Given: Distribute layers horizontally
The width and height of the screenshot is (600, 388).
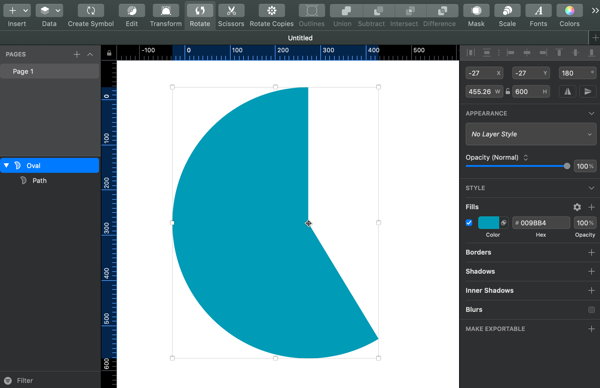Looking at the screenshot, I should pos(471,52).
